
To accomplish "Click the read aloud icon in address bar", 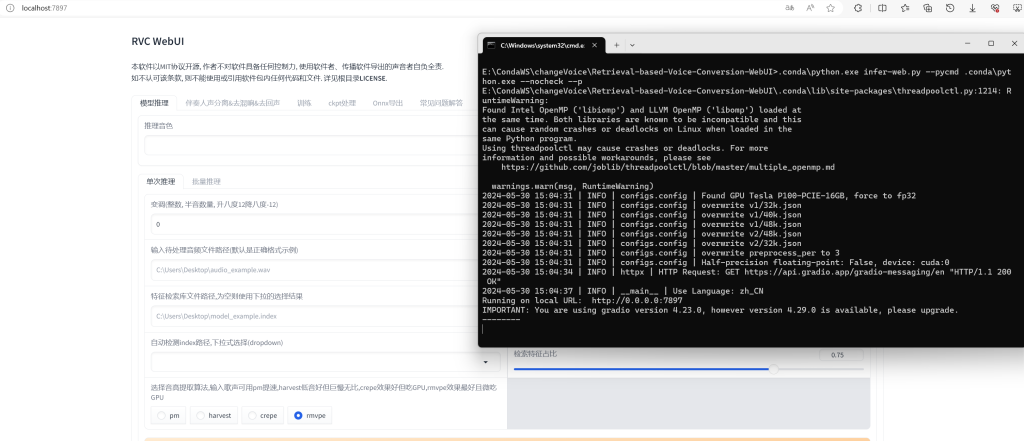I will coord(810,8).
